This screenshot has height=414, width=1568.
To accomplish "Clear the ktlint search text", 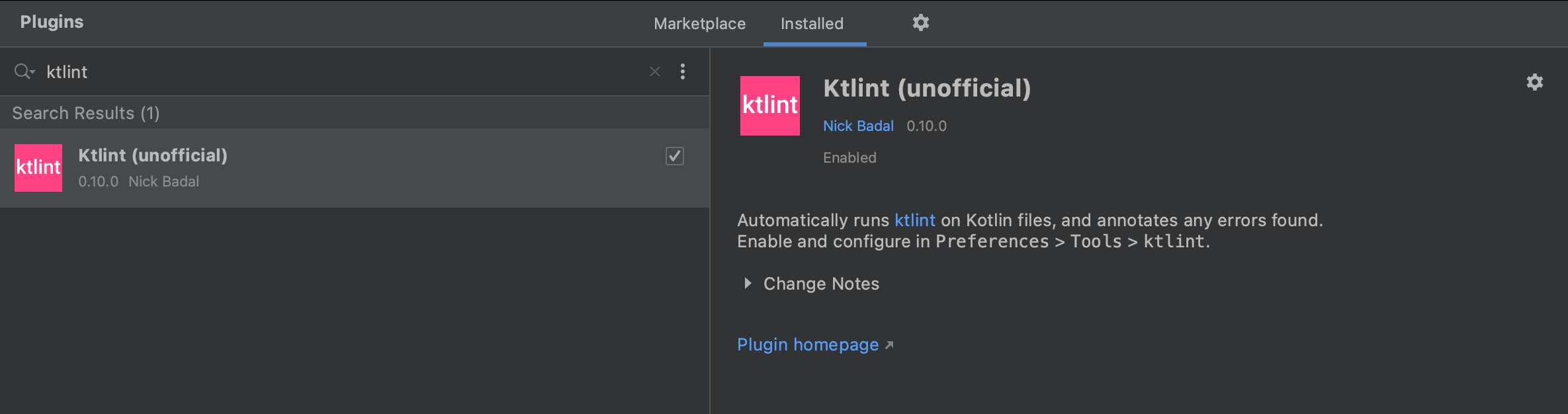I will [x=655, y=71].
